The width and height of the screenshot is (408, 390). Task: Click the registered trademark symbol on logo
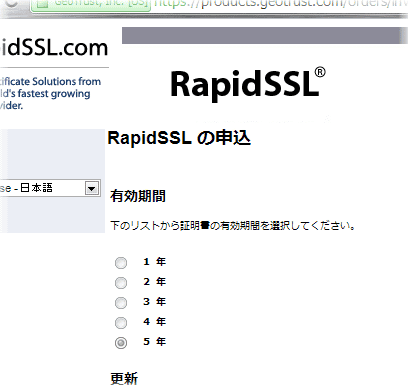[320, 72]
